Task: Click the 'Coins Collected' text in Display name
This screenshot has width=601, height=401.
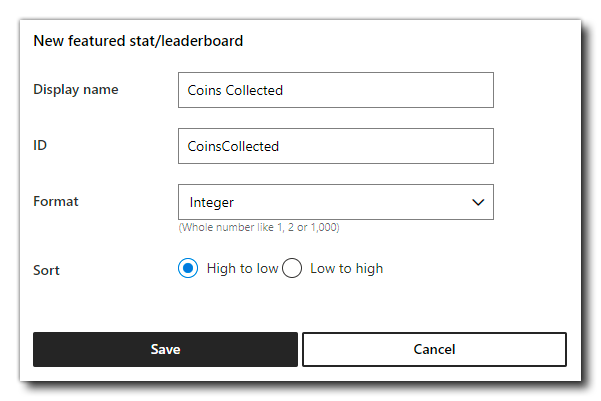Action: [235, 90]
